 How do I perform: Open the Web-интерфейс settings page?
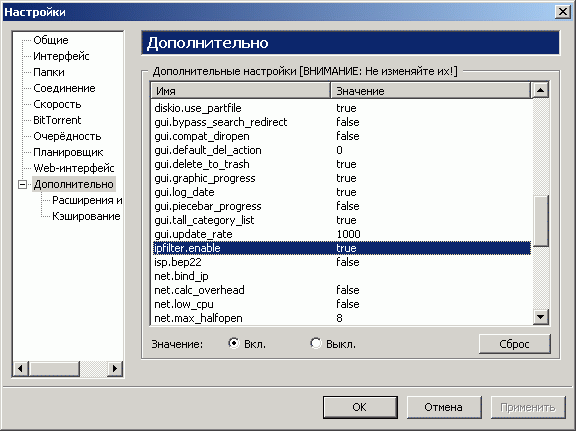coord(73,168)
